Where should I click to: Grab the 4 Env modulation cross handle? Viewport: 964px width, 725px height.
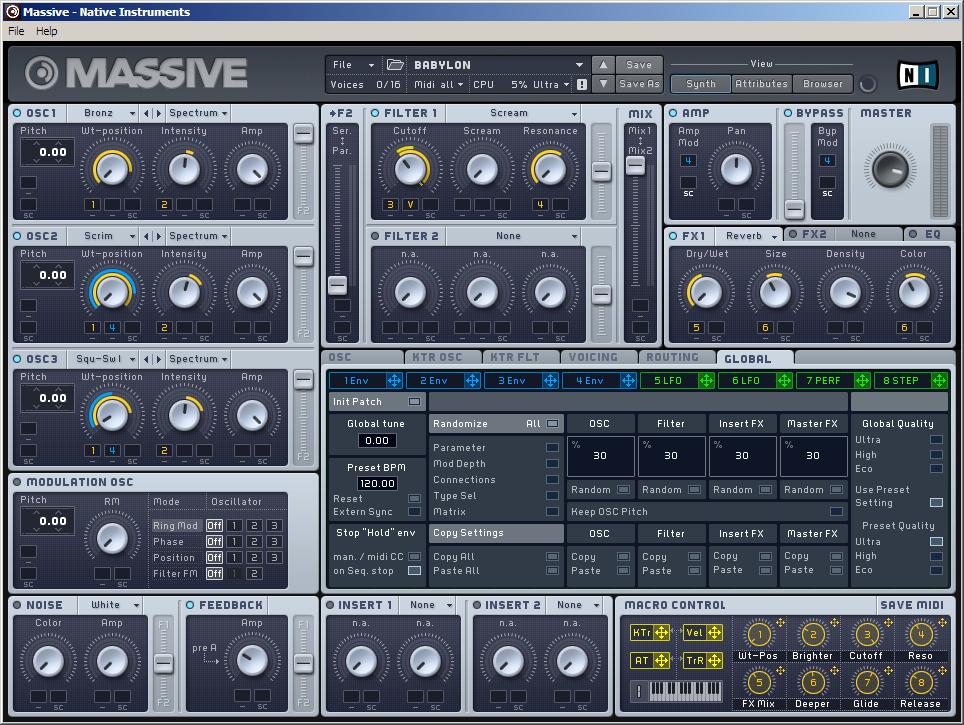point(628,381)
